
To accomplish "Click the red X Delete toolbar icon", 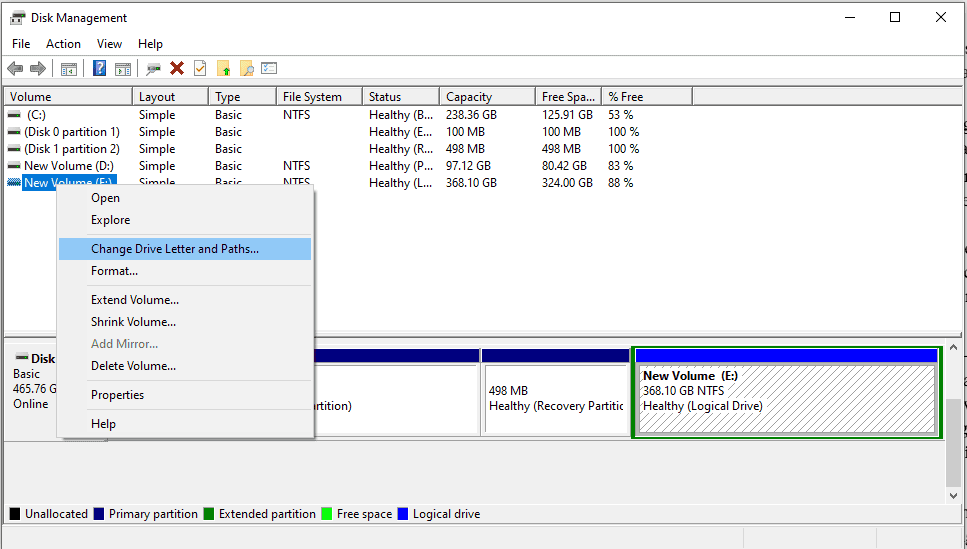I will (x=177, y=68).
